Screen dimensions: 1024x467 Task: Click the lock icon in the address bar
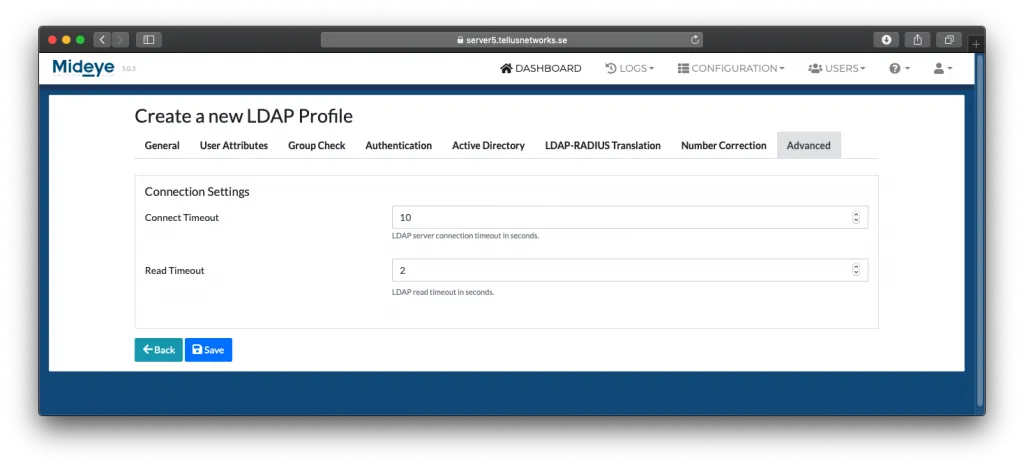pyautogui.click(x=460, y=40)
